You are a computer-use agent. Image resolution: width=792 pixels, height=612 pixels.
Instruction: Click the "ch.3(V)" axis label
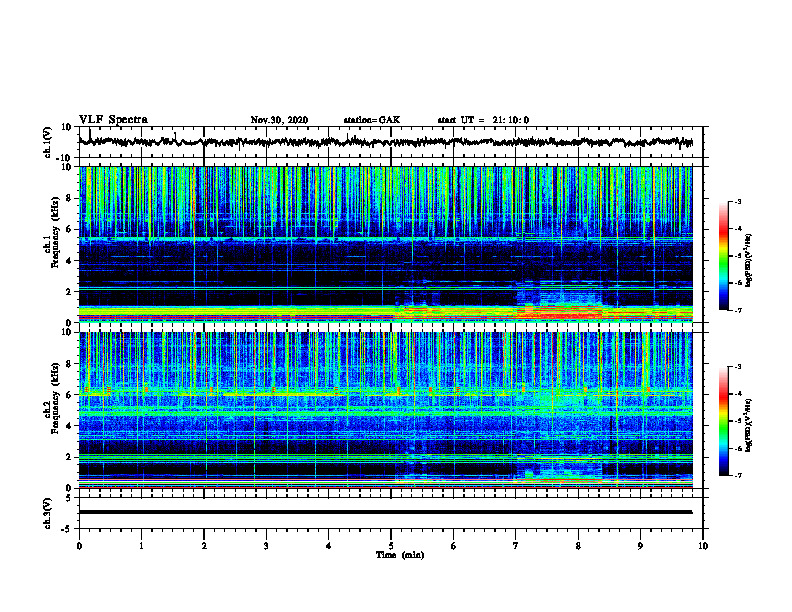pos(48,513)
